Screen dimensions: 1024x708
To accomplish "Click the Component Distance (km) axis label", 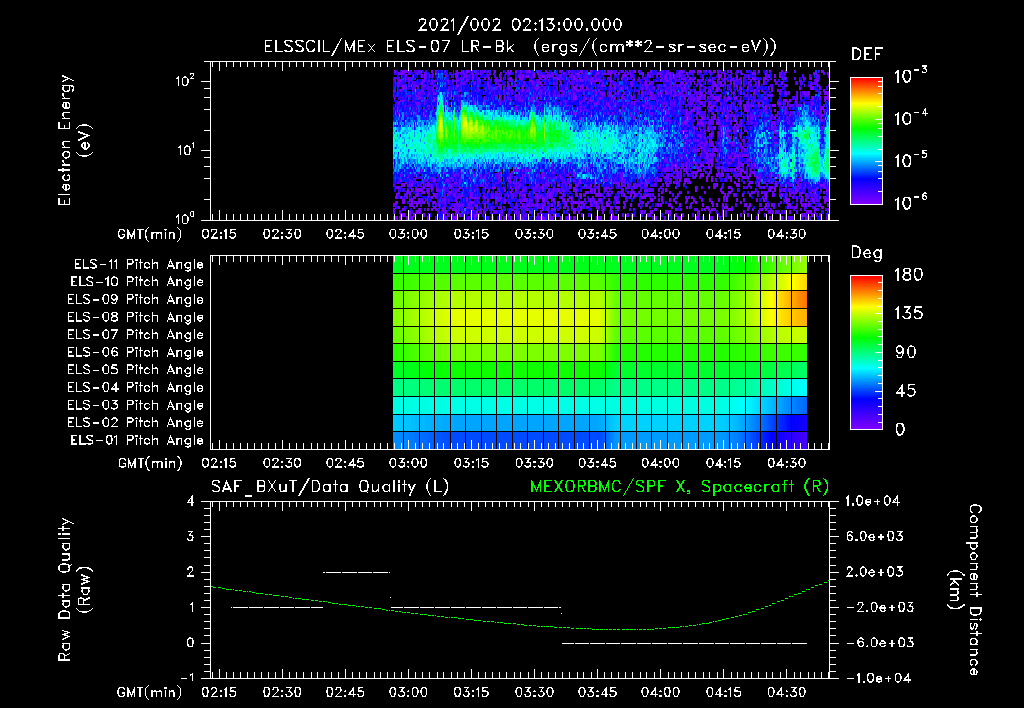I will 965,590.
